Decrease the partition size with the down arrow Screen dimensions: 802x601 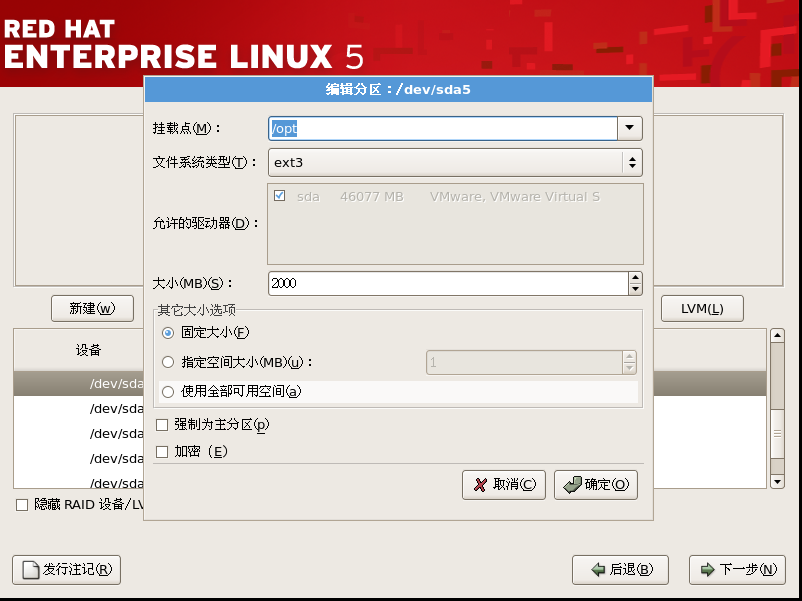635,290
